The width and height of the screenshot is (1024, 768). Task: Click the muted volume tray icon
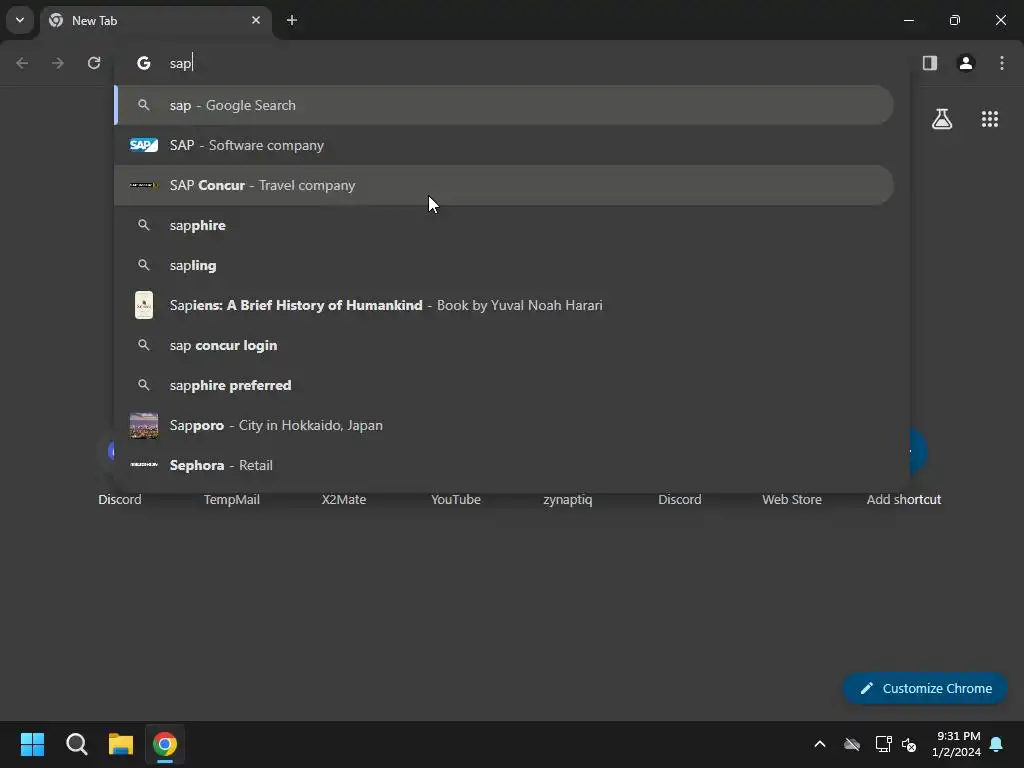tap(909, 744)
